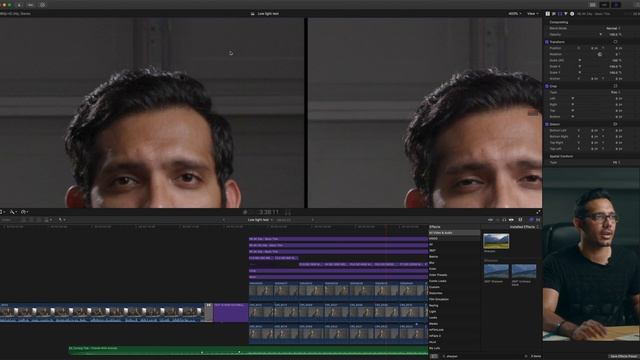Toggle browser visibility icon in top bar
Screen dimensions: 640x360
pyautogui.click(x=593, y=5)
